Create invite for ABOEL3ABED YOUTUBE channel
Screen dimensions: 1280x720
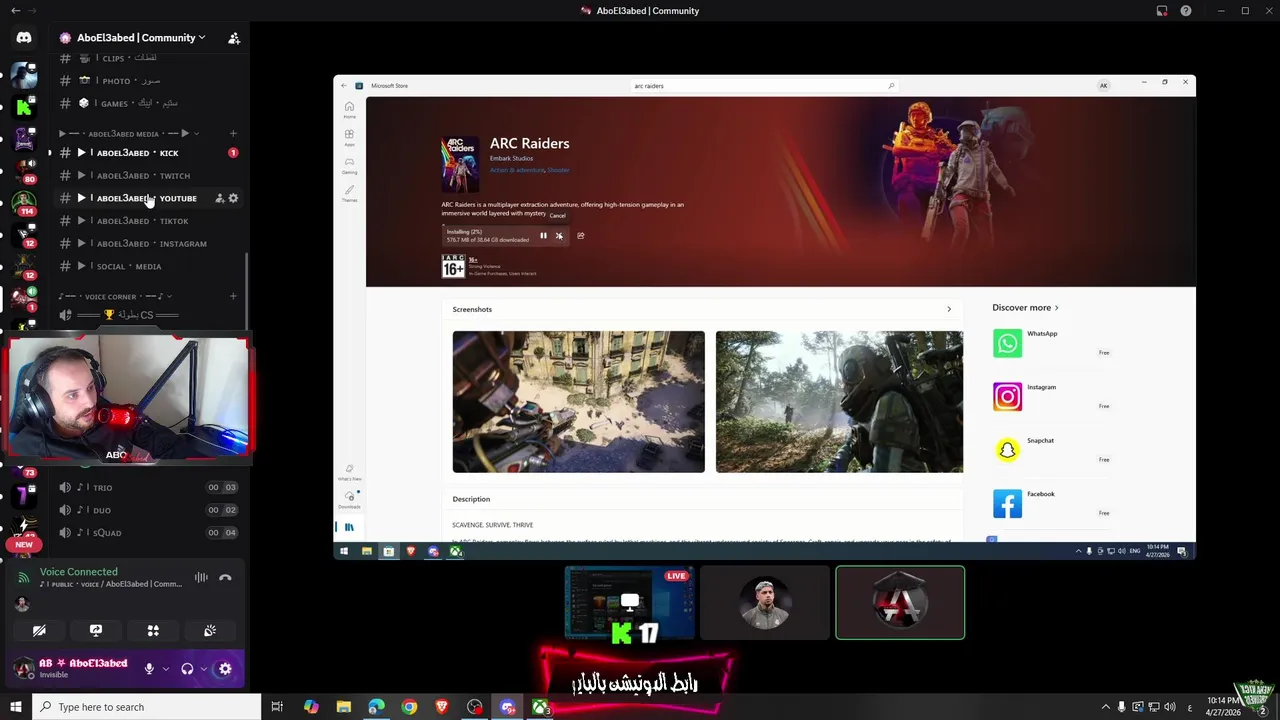tap(220, 198)
